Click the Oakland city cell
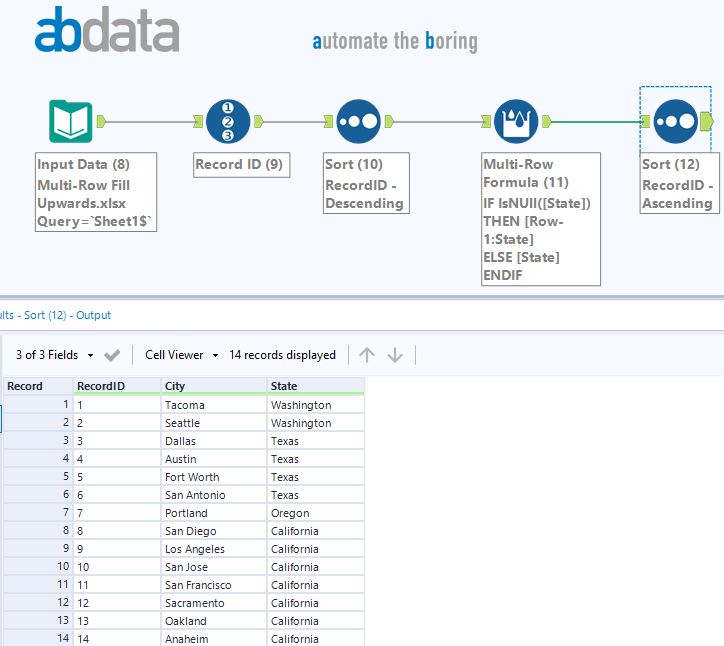Viewport: 724px width, 646px height. click(214, 621)
